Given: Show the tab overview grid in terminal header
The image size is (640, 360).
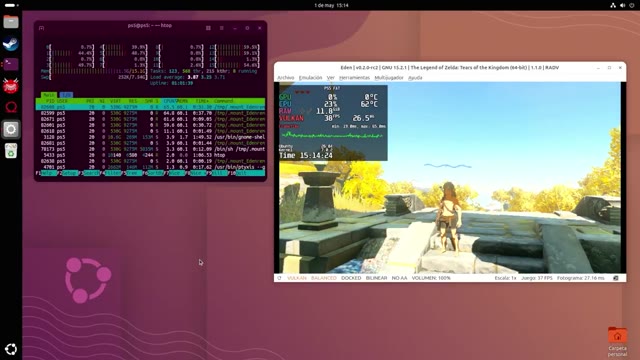Looking at the screenshot, I should [x=208, y=28].
